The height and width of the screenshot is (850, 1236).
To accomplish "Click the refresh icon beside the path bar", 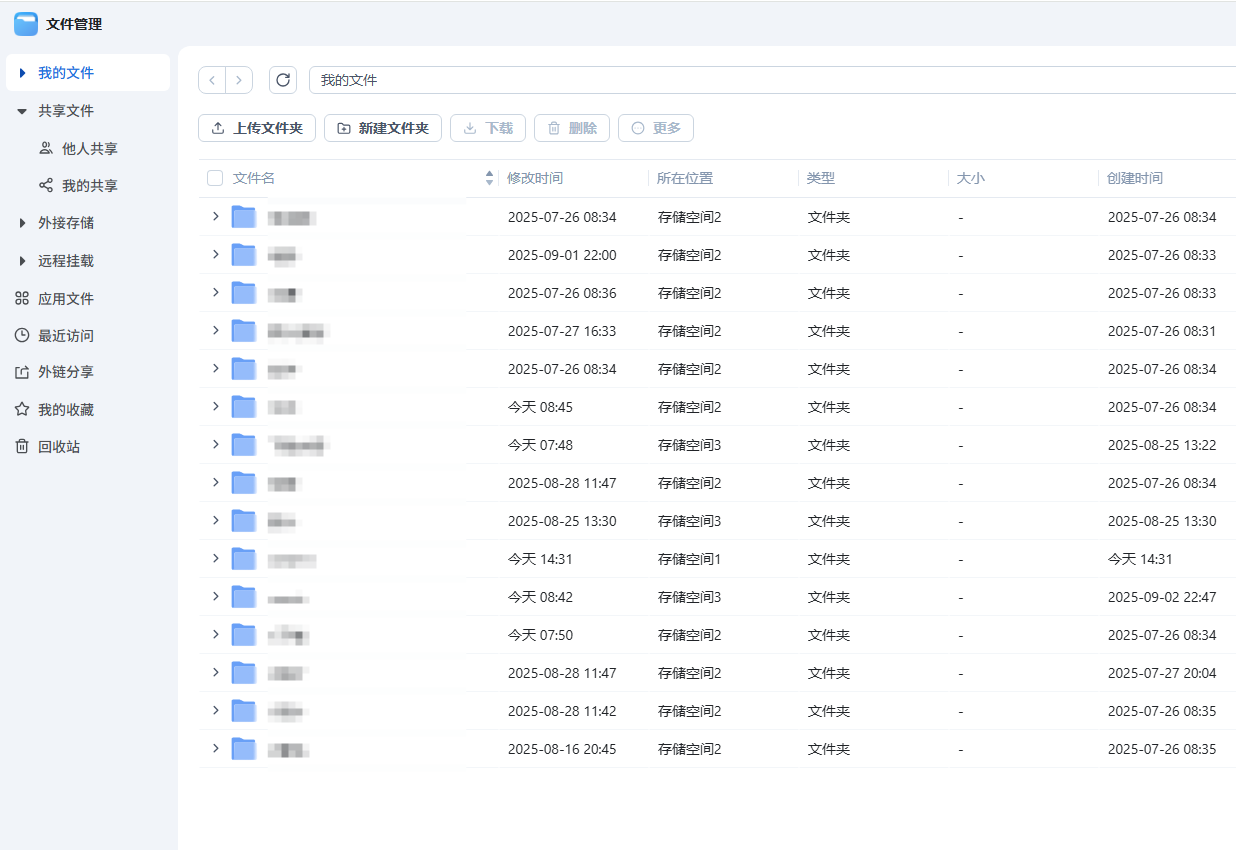I will [x=283, y=80].
